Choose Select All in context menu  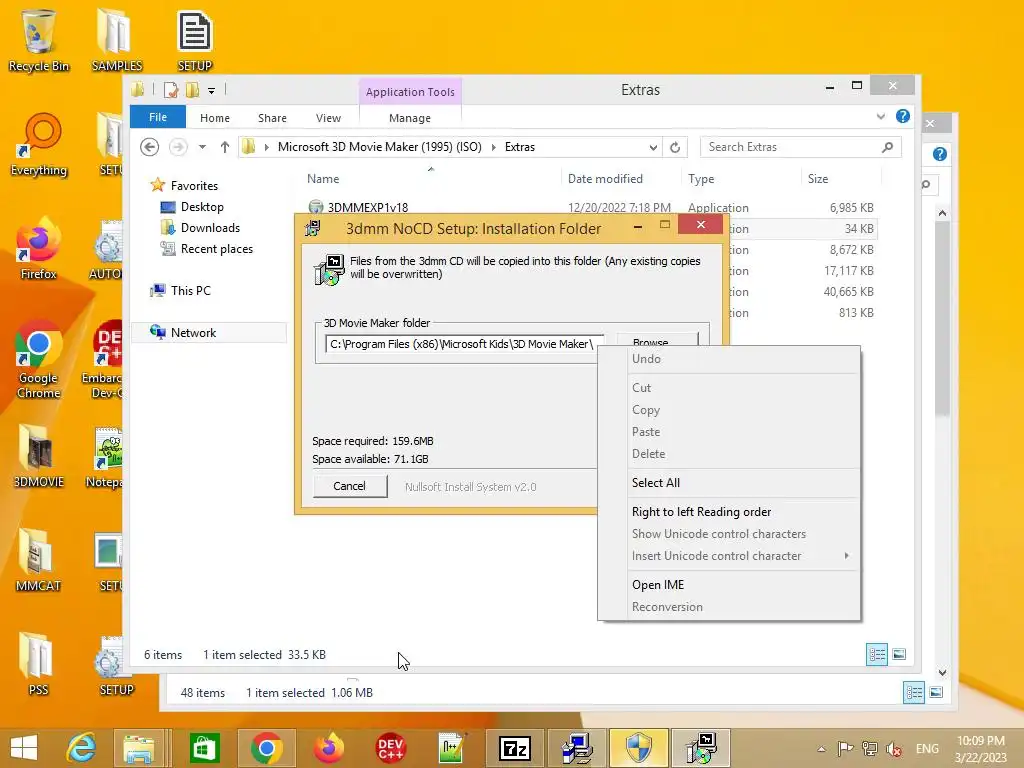point(743,483)
